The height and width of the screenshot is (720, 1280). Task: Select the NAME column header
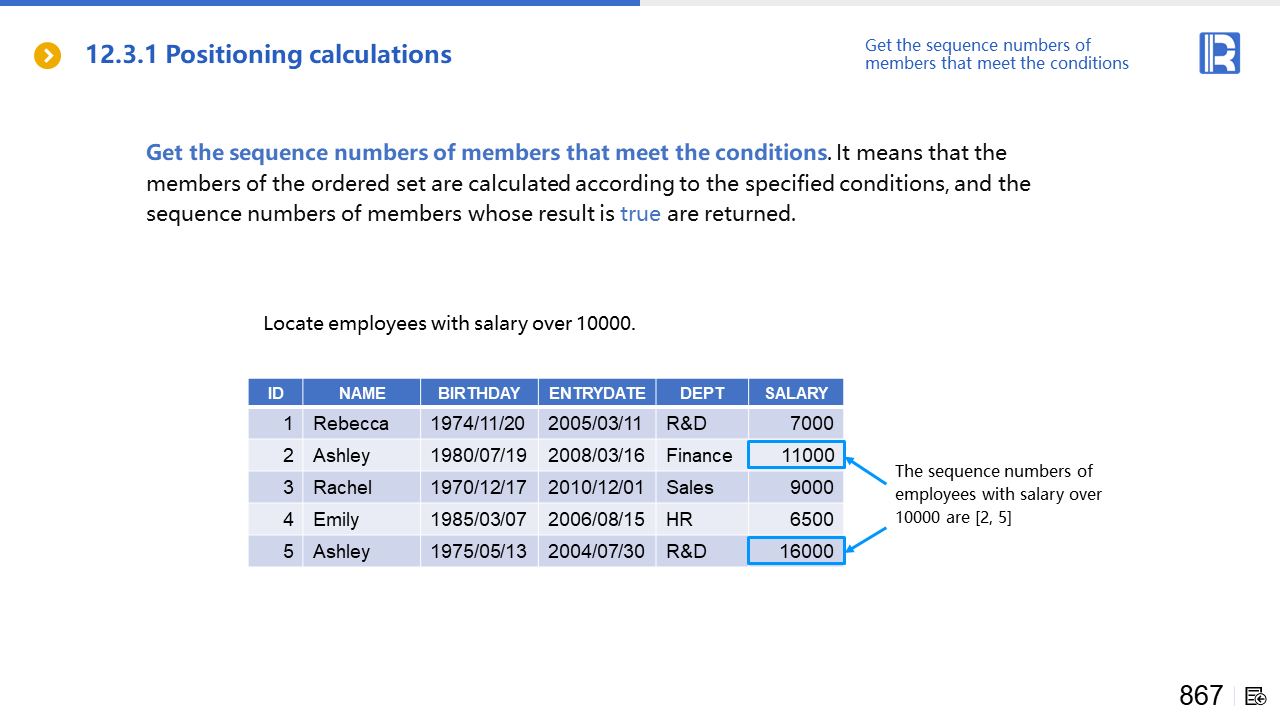[x=362, y=393]
